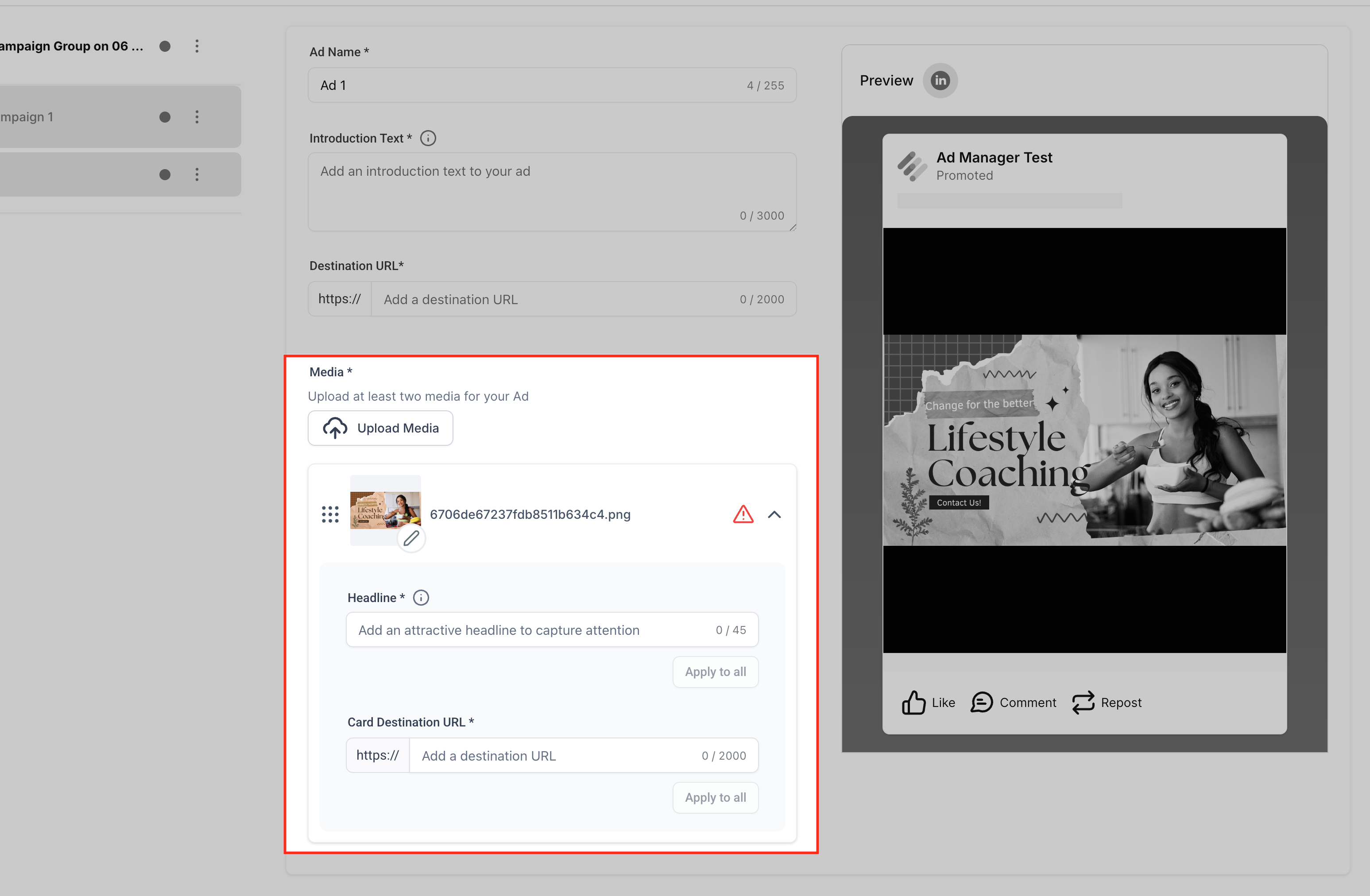Click the Repost icon in preview

(1083, 702)
